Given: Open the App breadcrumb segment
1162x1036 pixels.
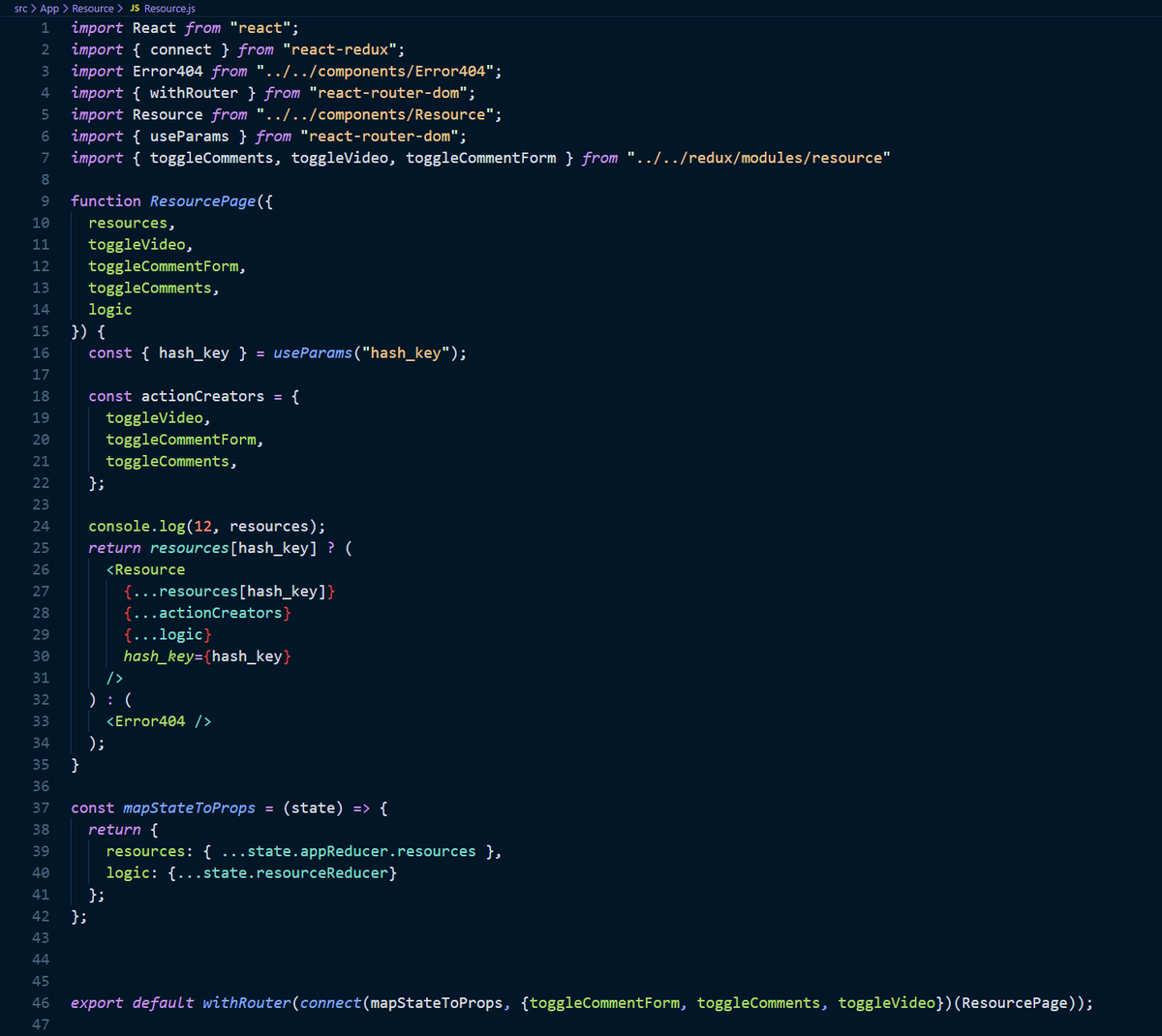Looking at the screenshot, I should 49,9.
